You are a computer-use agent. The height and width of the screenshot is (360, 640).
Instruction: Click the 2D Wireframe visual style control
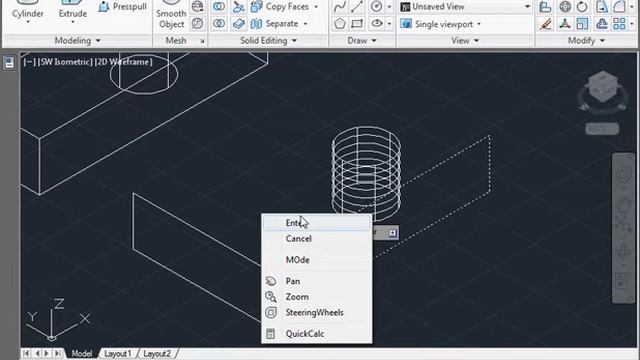(x=124, y=62)
